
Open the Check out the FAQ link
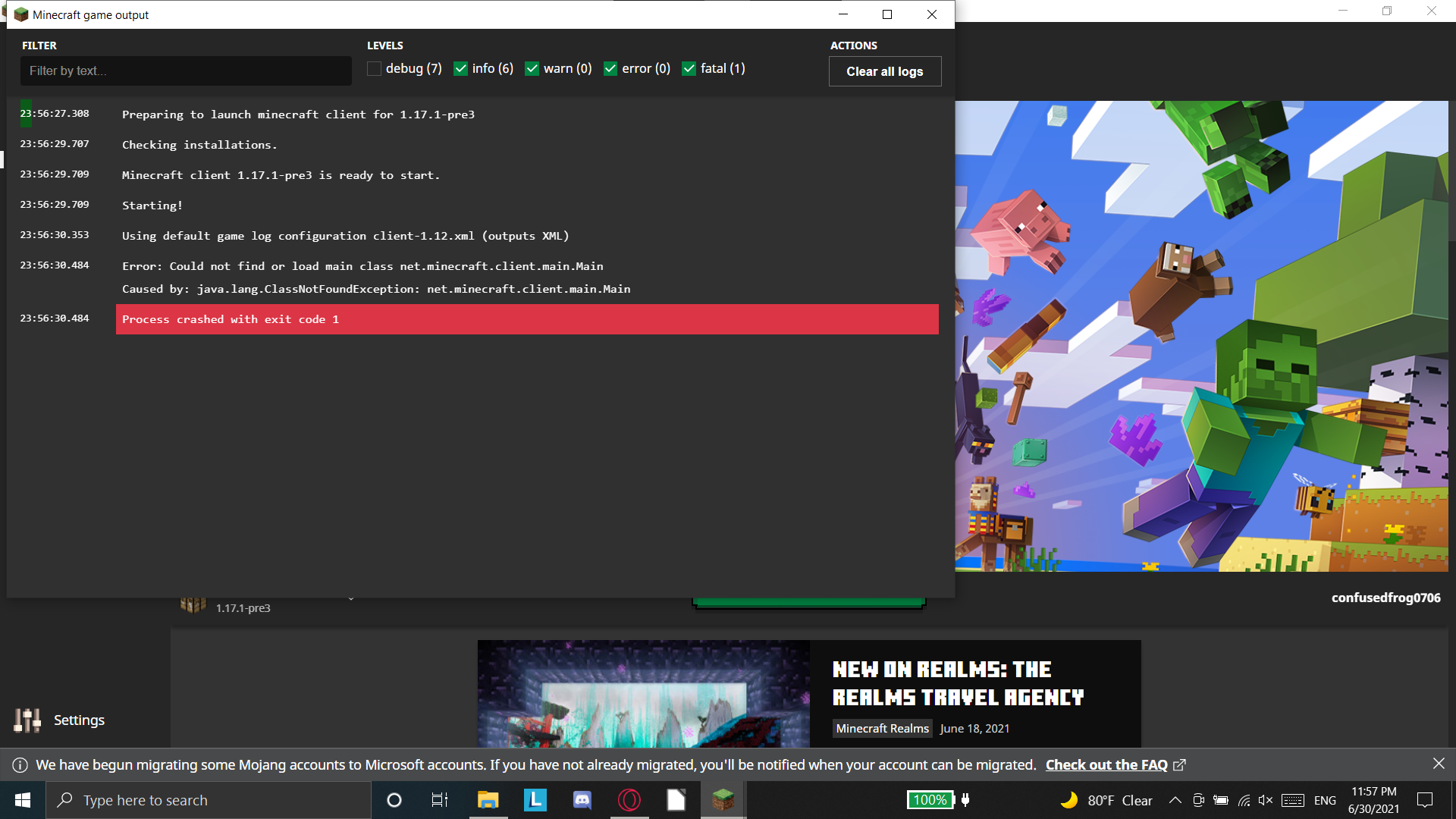click(x=1106, y=765)
